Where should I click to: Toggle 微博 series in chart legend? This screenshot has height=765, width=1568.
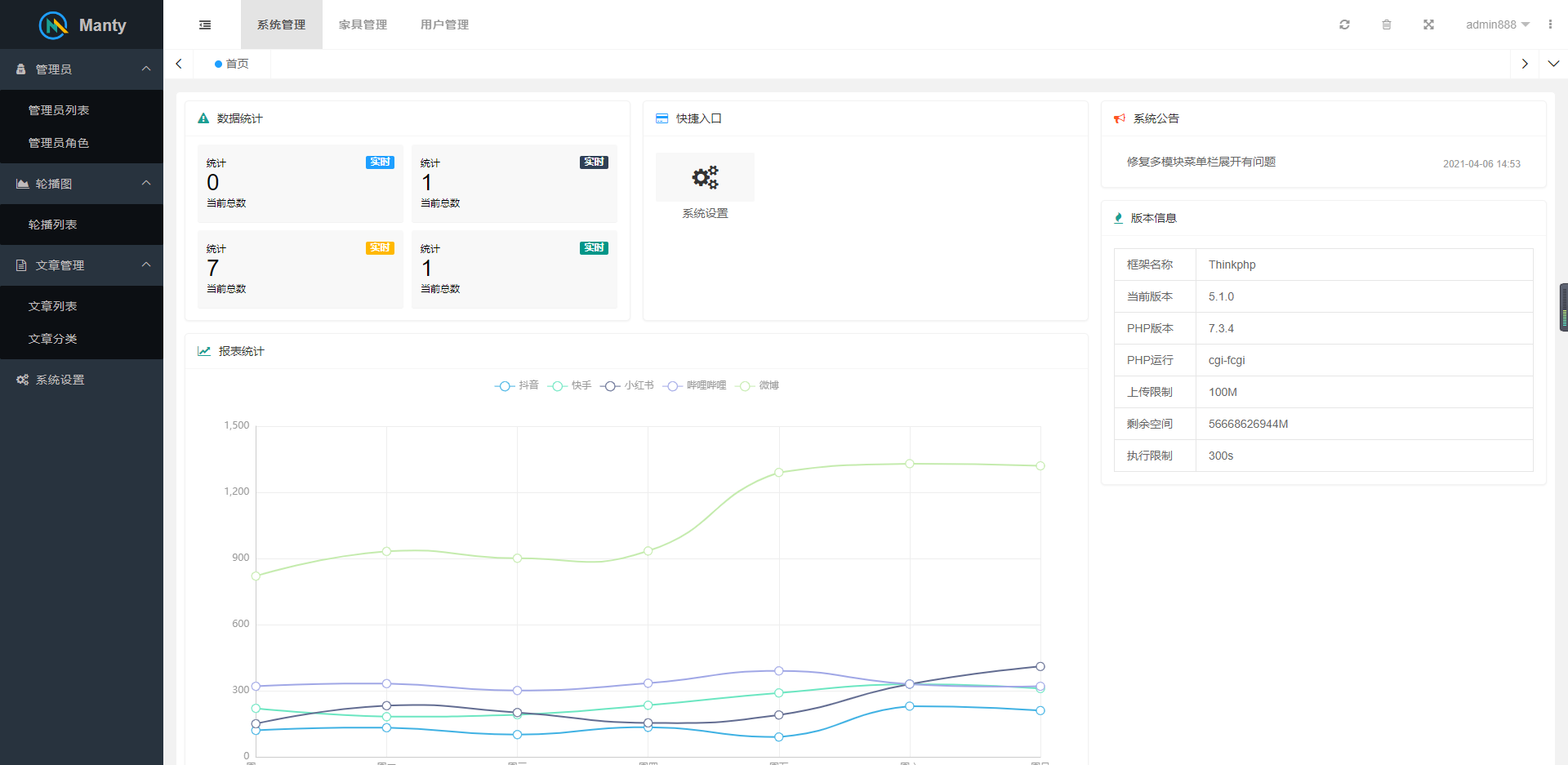pyautogui.click(x=757, y=385)
